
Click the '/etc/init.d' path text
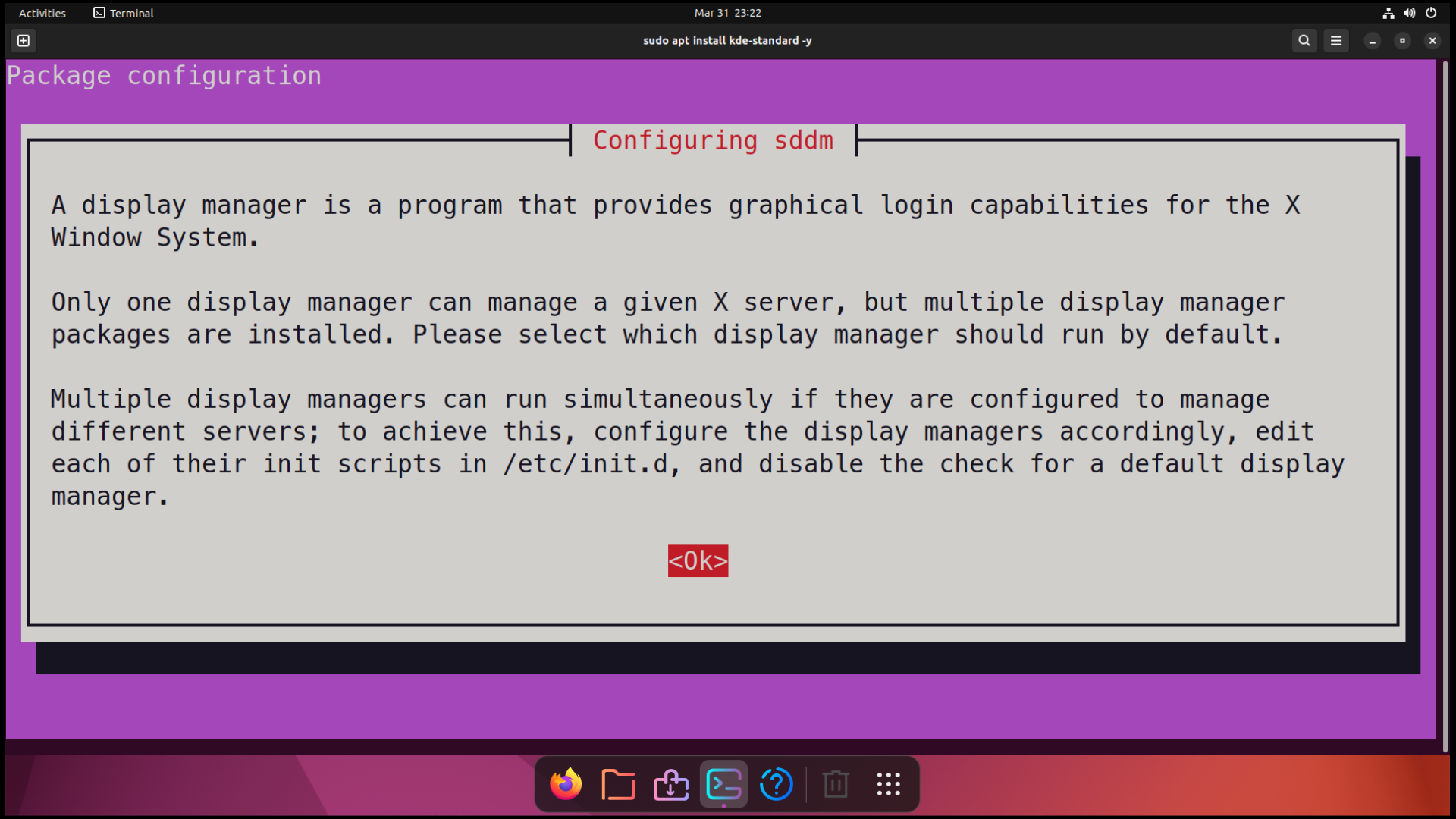click(x=585, y=464)
